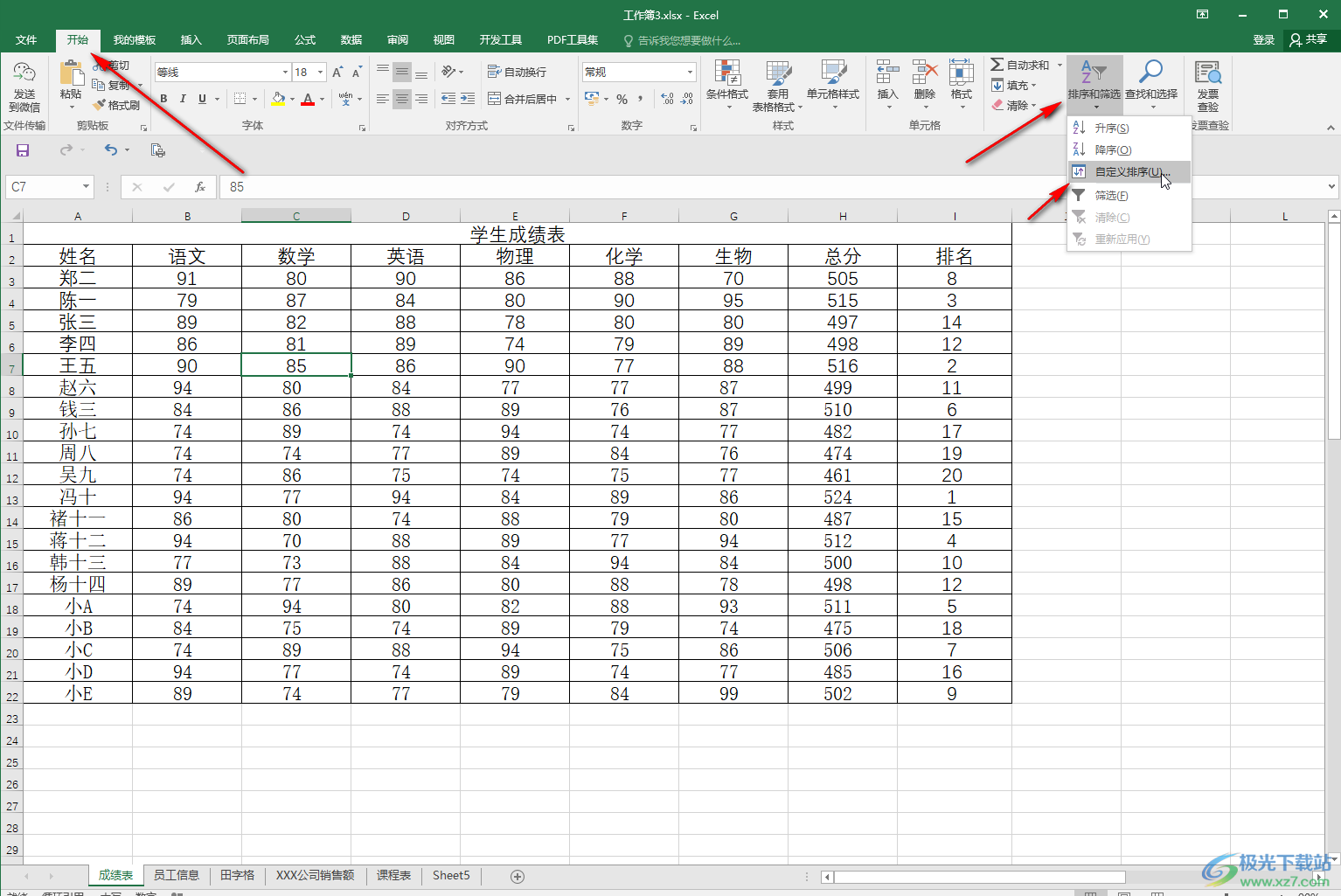Image resolution: width=1341 pixels, height=896 pixels.
Task: Click the increase indent icon
Action: point(468,99)
